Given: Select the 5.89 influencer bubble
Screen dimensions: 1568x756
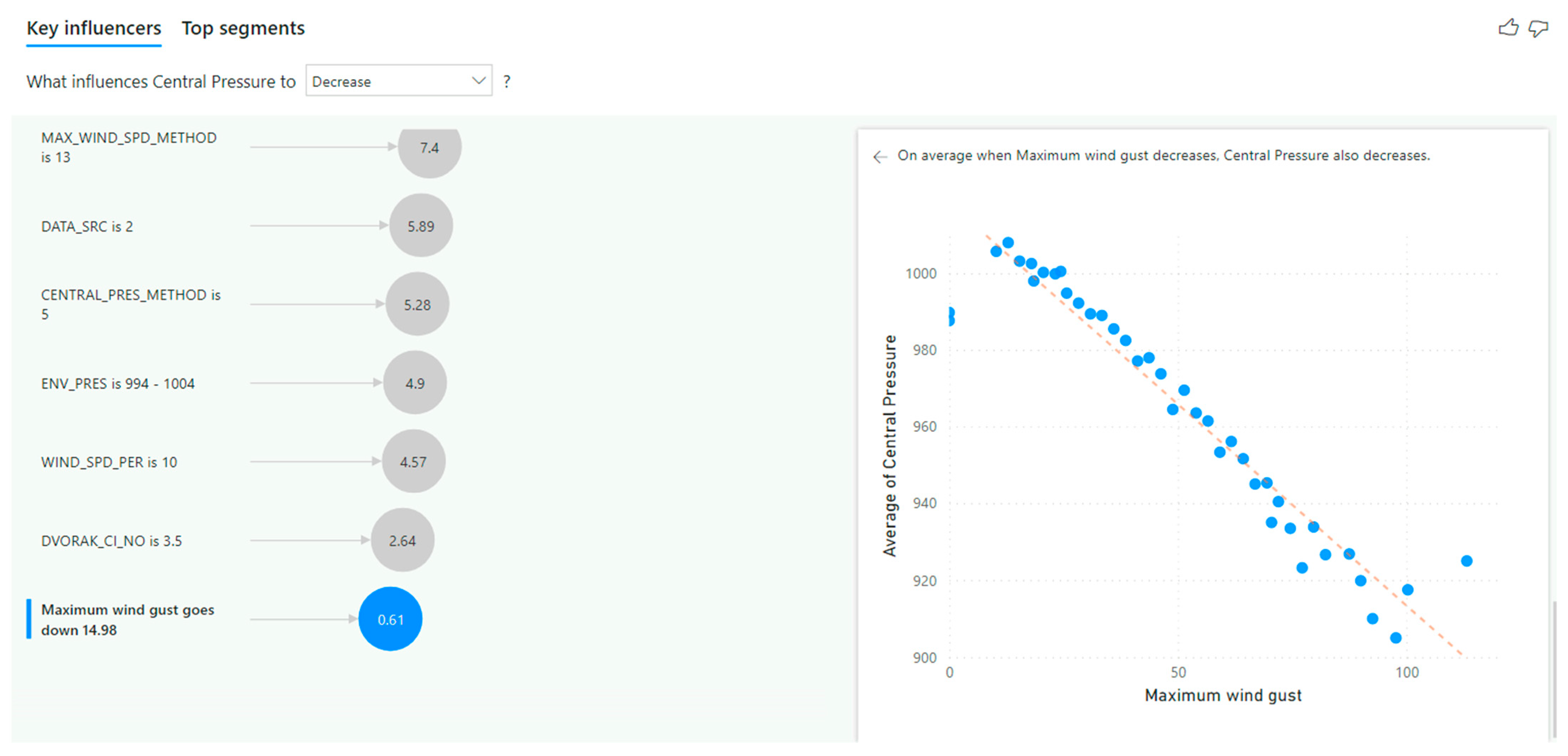Looking at the screenshot, I should pyautogui.click(x=421, y=226).
